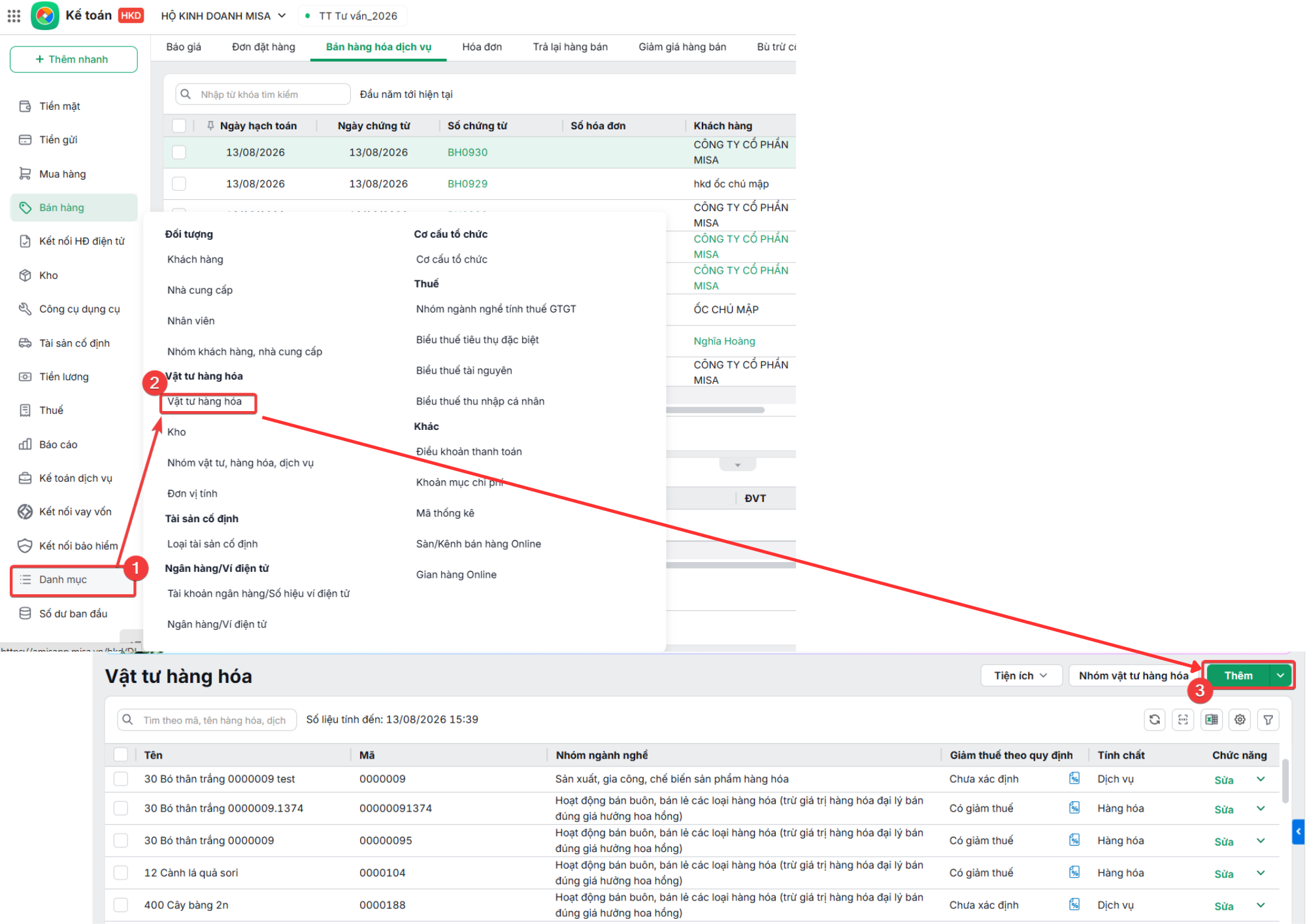Screen dimensions: 1307x924
Task: Click the blue side panel collapse arrow
Action: [1299, 832]
